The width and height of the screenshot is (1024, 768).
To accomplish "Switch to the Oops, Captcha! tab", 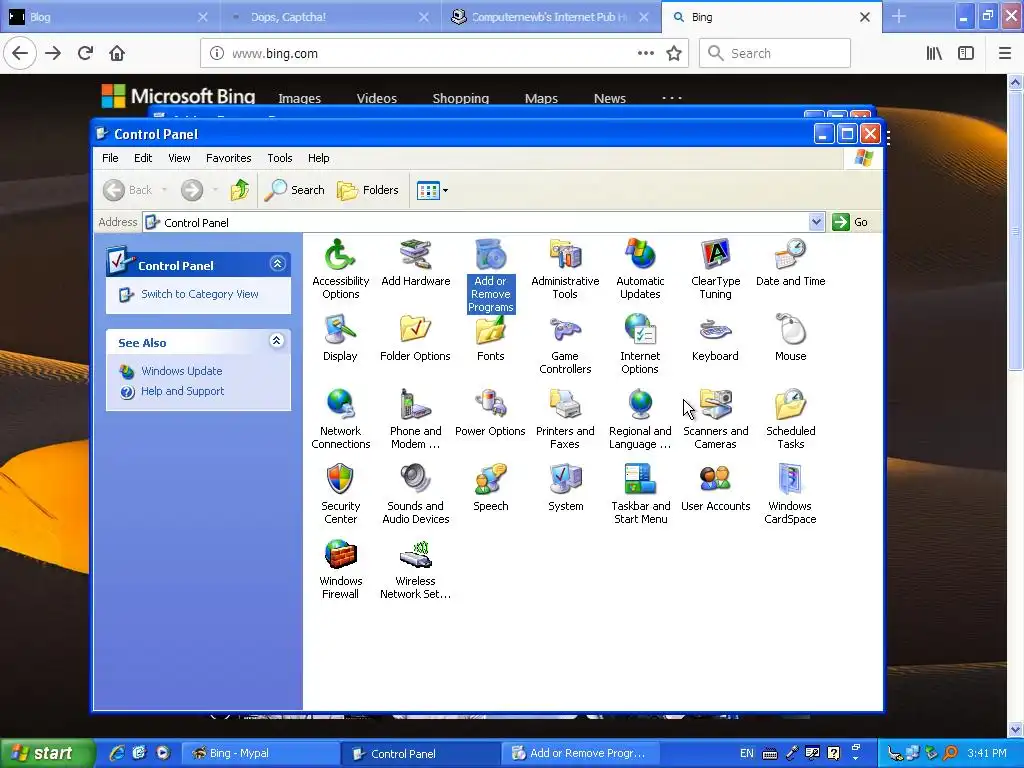I will (330, 17).
